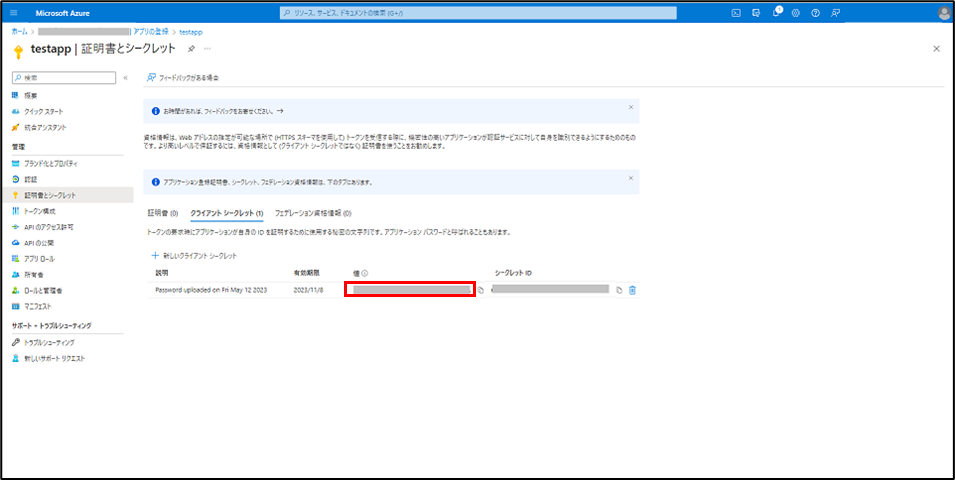The width and height of the screenshot is (955, 480).
Task: Focus the top resource search box
Action: pos(478,13)
